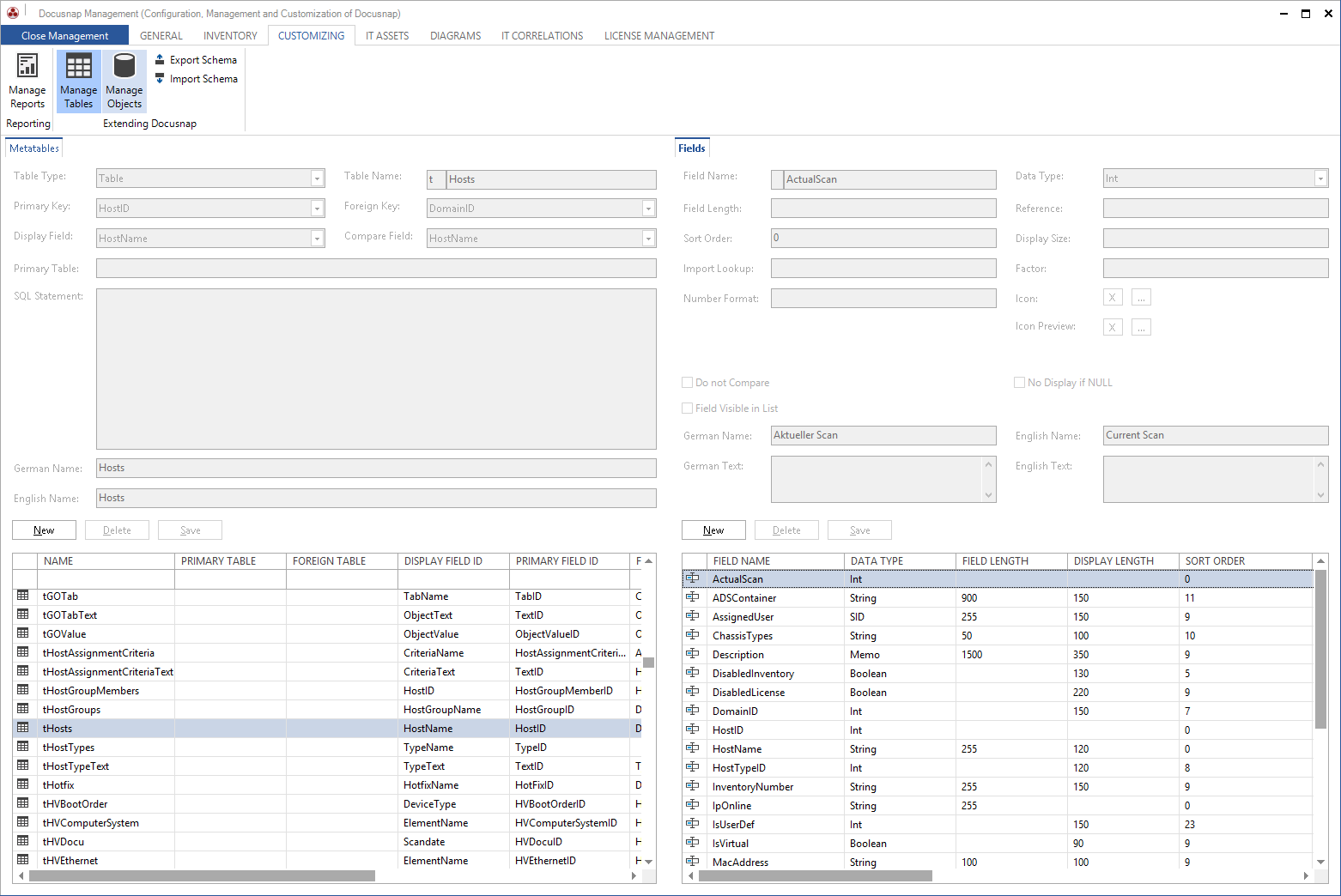Open the Display Field dropdown
Image resolution: width=1341 pixels, height=896 pixels.
(x=318, y=239)
